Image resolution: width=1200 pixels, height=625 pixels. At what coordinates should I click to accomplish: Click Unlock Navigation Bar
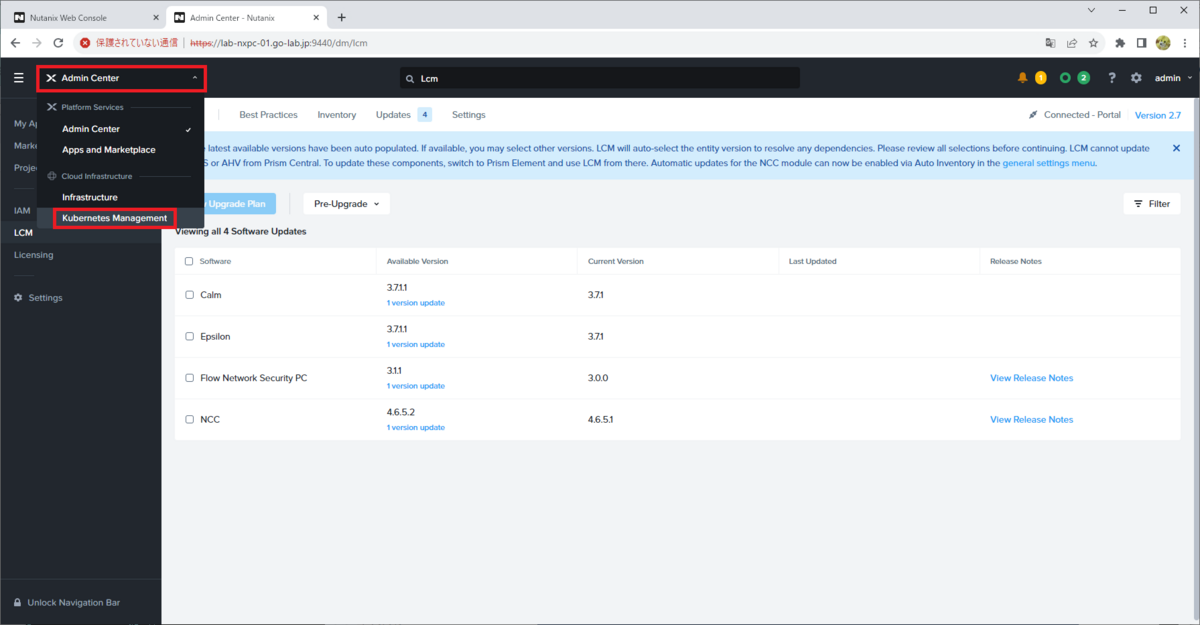point(74,603)
